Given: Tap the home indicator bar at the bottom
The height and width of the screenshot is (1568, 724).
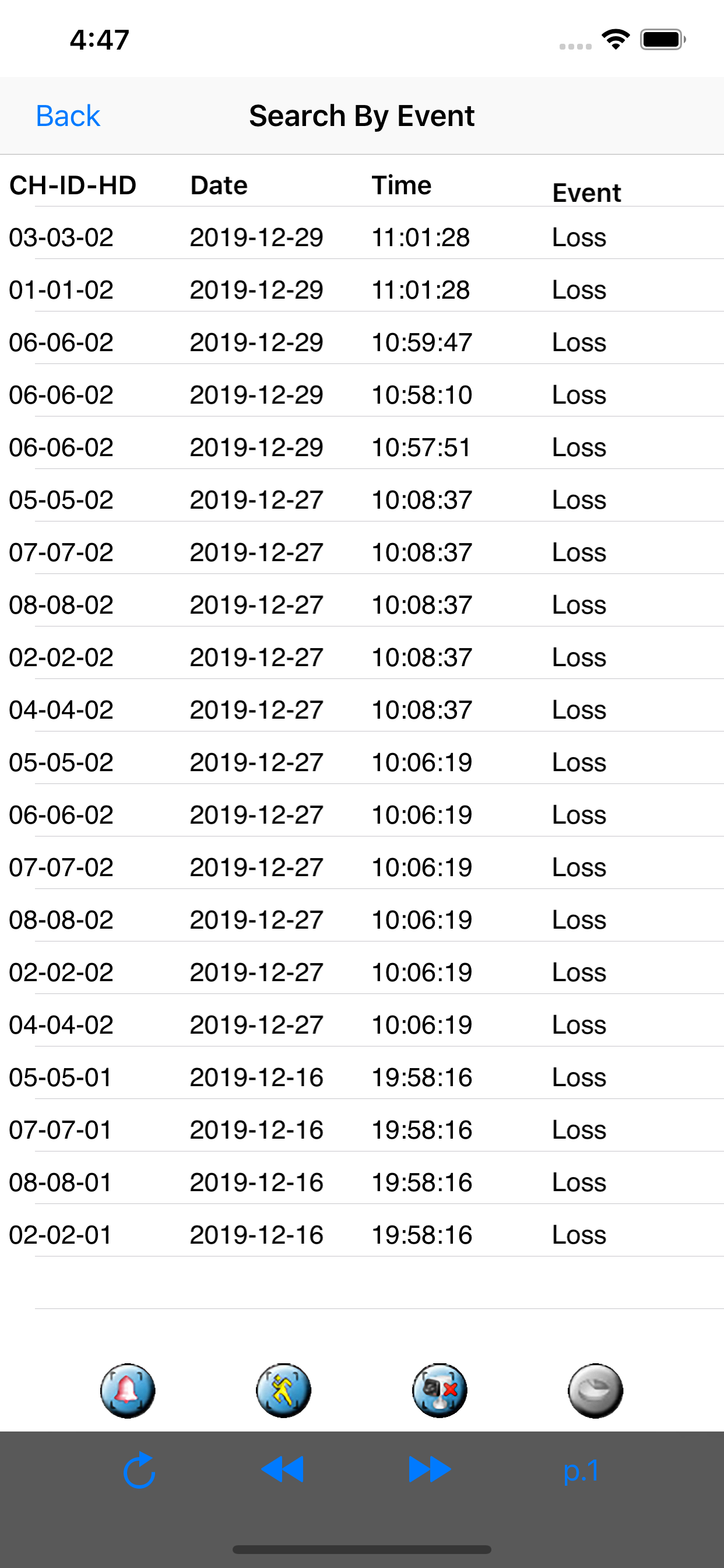Looking at the screenshot, I should (362, 1549).
